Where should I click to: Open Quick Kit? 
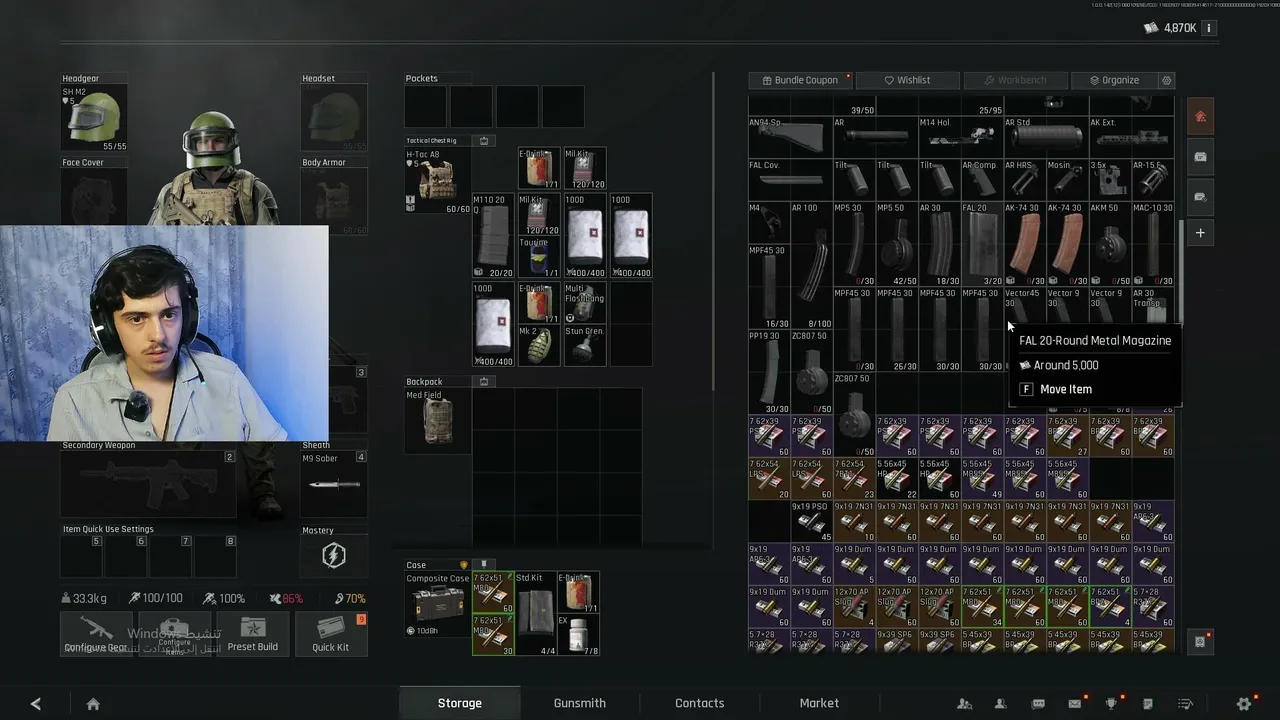point(331,634)
